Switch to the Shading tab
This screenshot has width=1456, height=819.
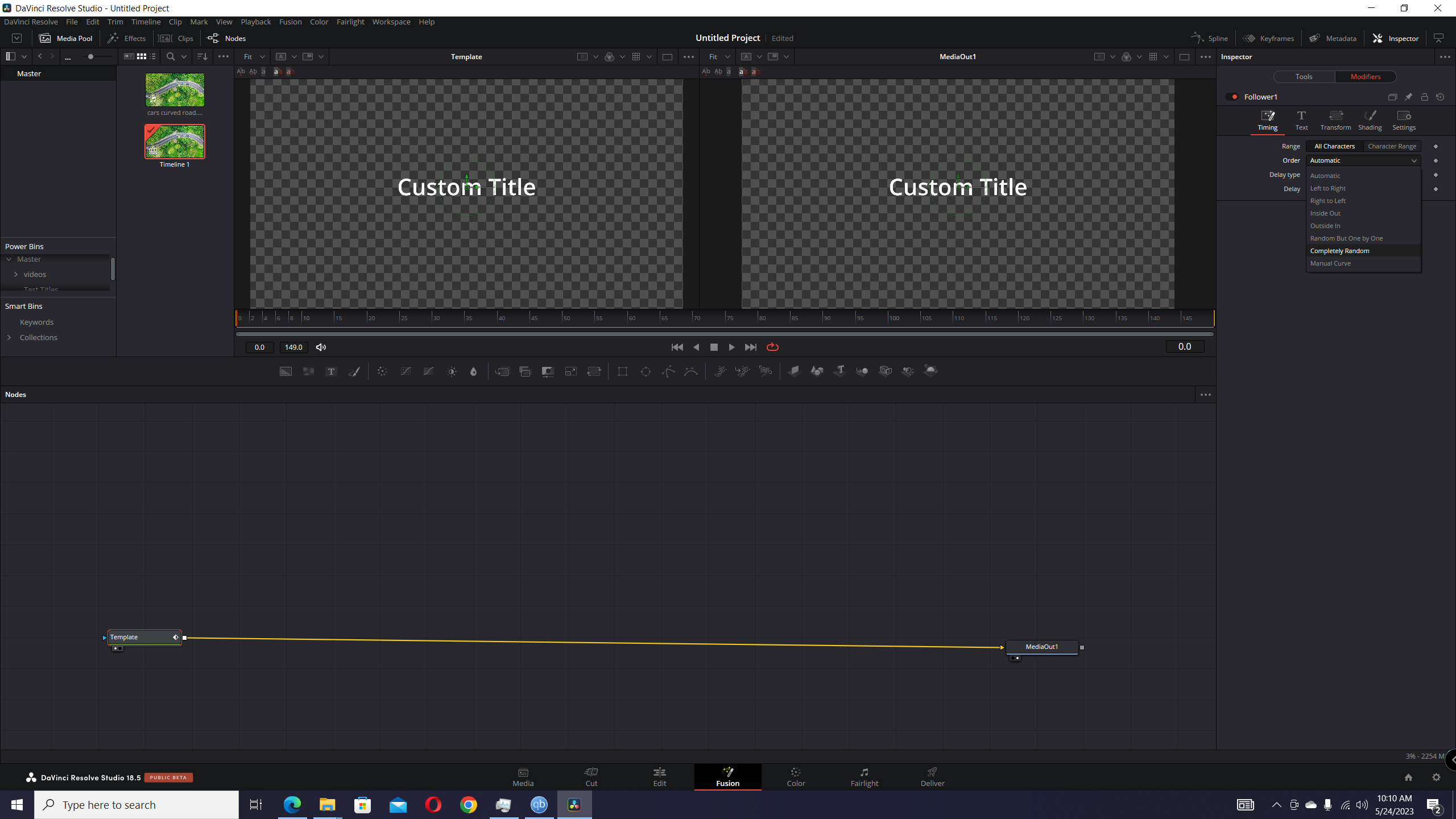[x=1370, y=121]
